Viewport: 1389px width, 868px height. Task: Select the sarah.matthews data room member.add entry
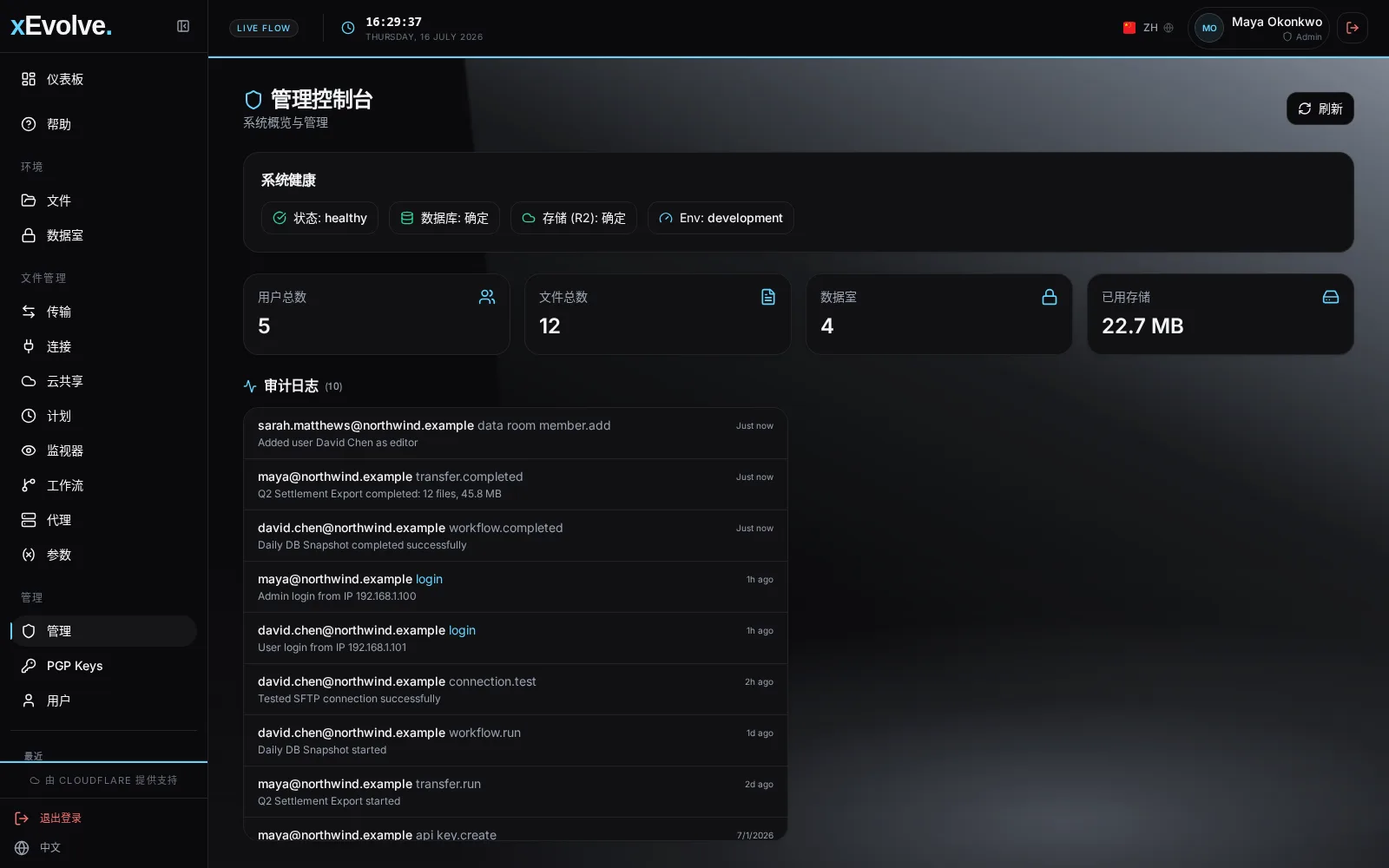coord(516,433)
